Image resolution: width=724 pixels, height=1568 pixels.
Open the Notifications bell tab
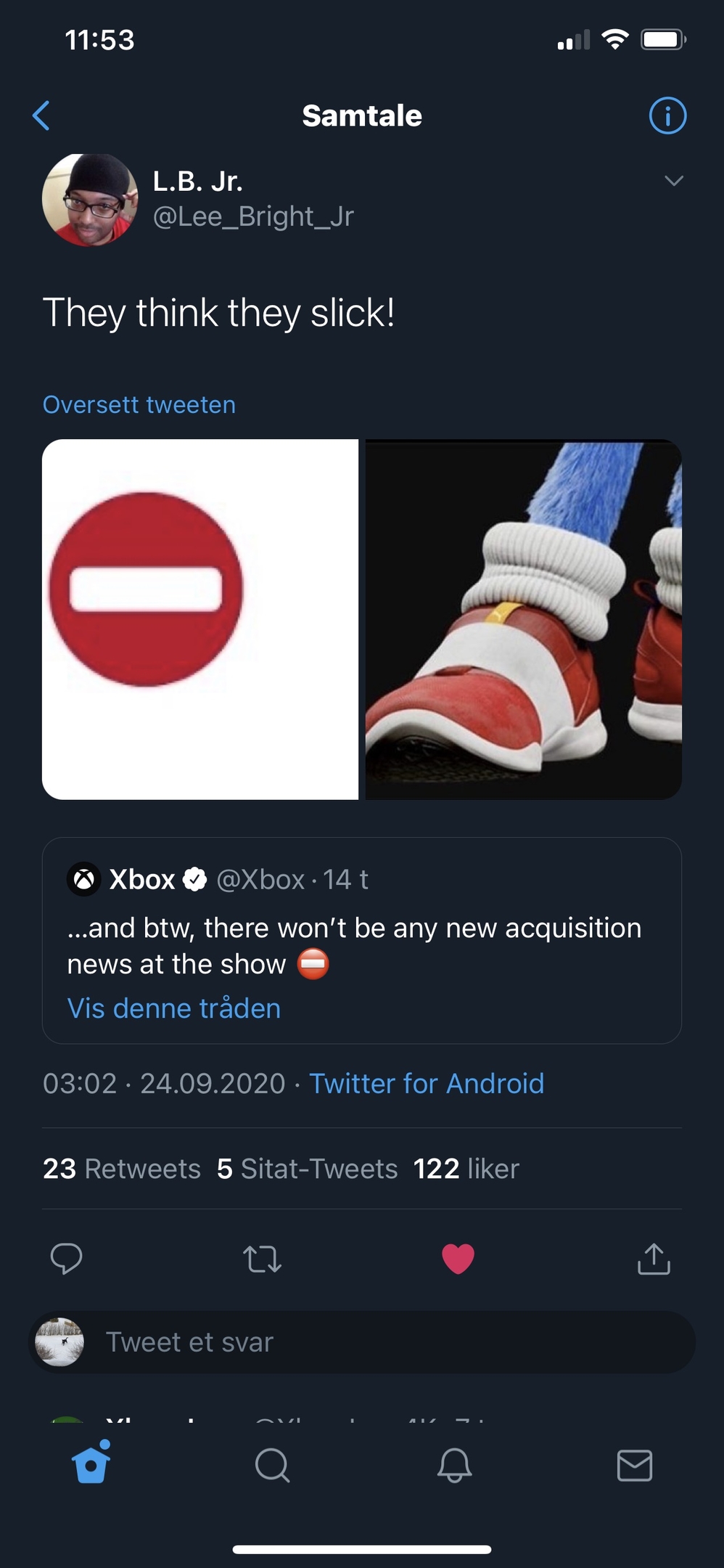(x=454, y=1465)
